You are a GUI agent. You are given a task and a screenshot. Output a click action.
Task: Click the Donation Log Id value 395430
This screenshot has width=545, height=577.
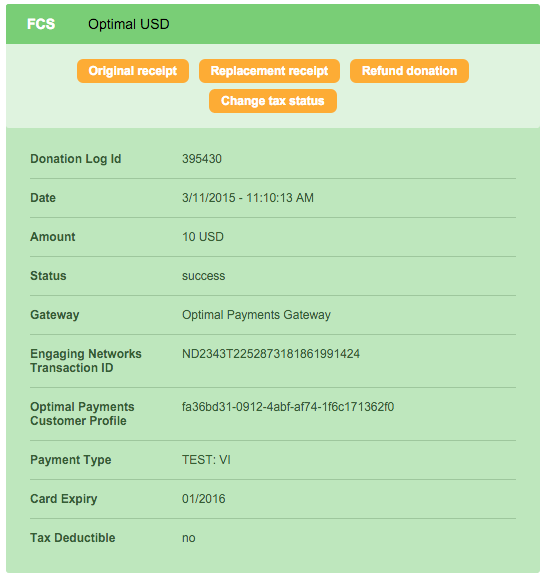click(202, 159)
